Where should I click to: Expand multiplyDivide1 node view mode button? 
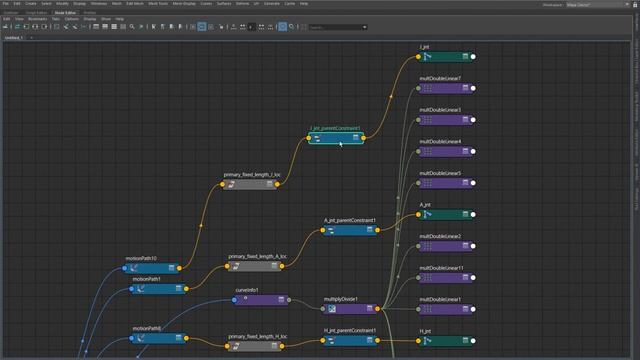[x=369, y=309]
